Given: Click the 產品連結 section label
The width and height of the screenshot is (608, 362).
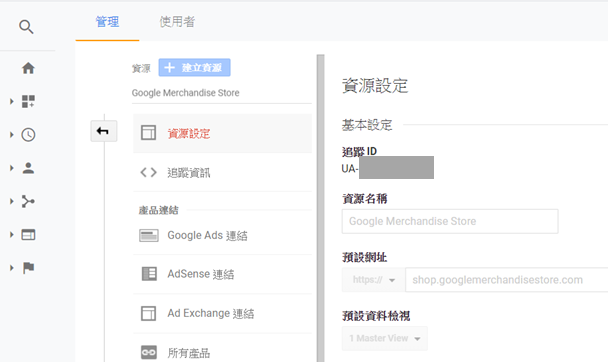Looking at the screenshot, I should pos(159,210).
